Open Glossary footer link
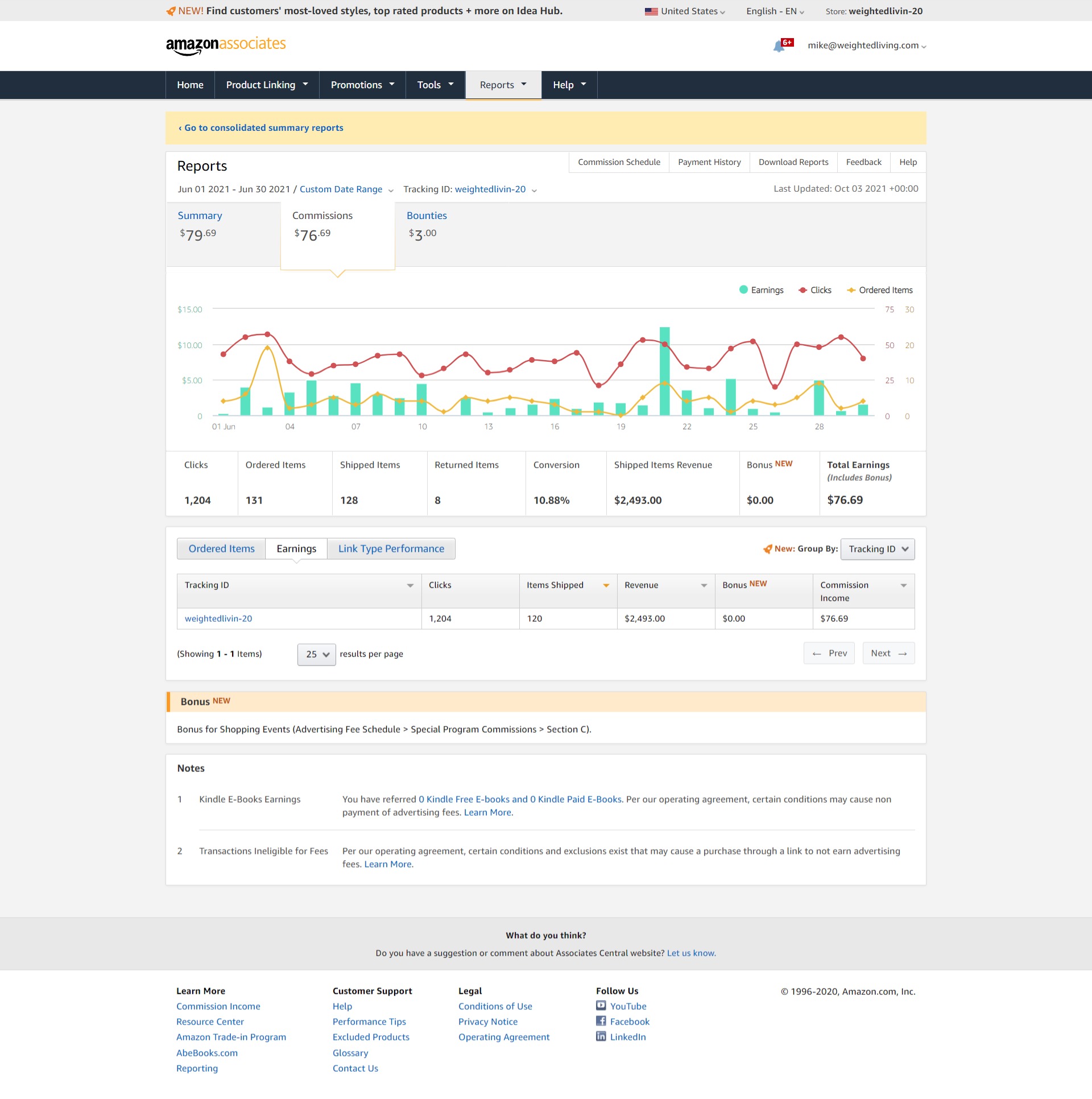 point(350,1052)
